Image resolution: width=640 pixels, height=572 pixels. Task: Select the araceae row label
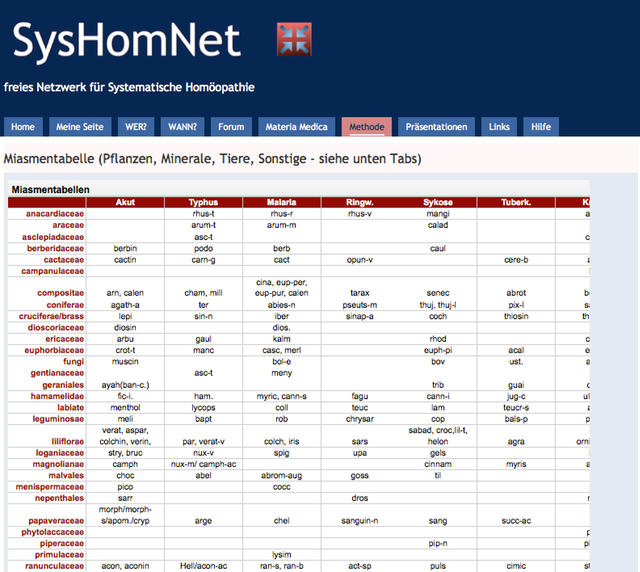(x=68, y=225)
